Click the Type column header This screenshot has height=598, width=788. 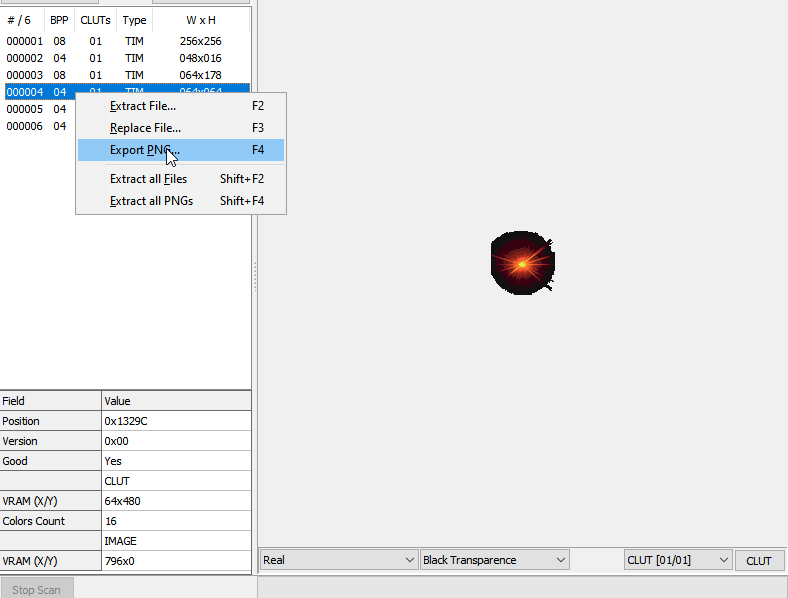click(134, 20)
